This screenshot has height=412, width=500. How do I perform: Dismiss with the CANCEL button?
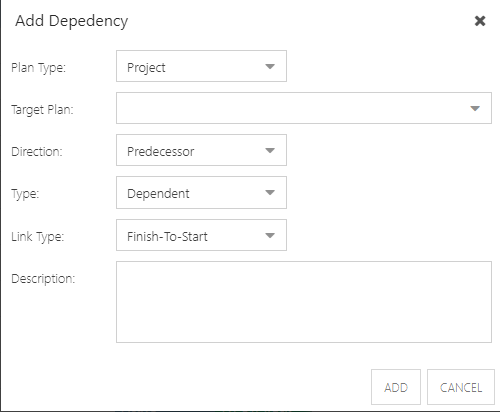461,387
